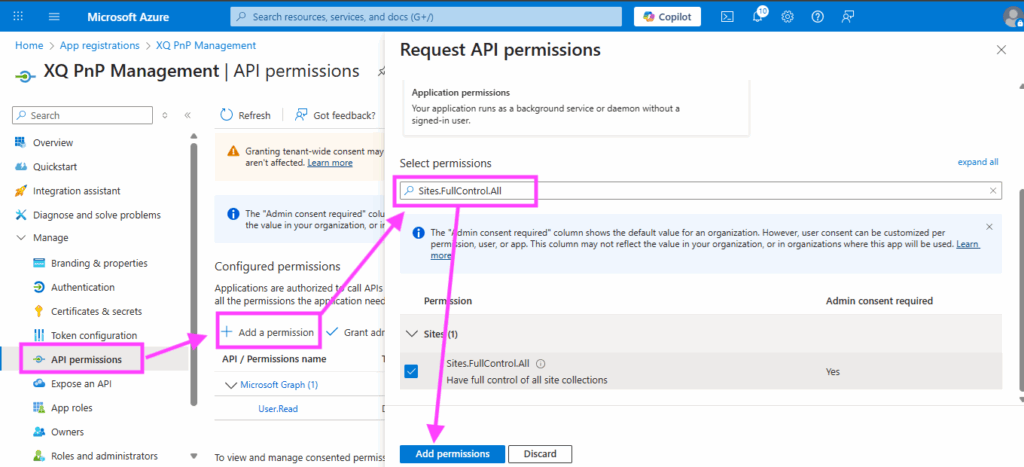This screenshot has width=1024, height=467.
Task: Open the portal settings gear
Action: [x=788, y=17]
